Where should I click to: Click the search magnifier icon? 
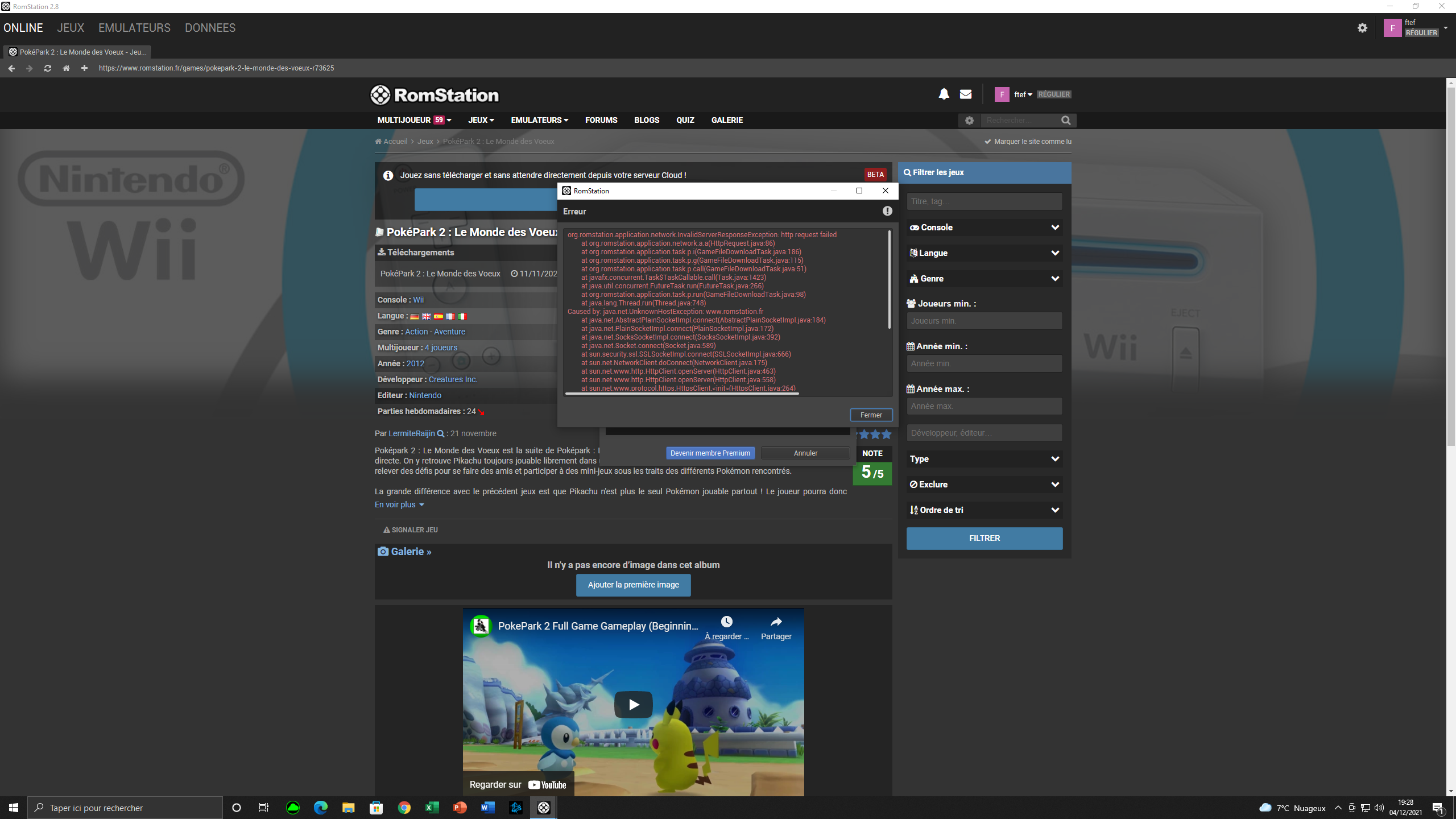1066,121
